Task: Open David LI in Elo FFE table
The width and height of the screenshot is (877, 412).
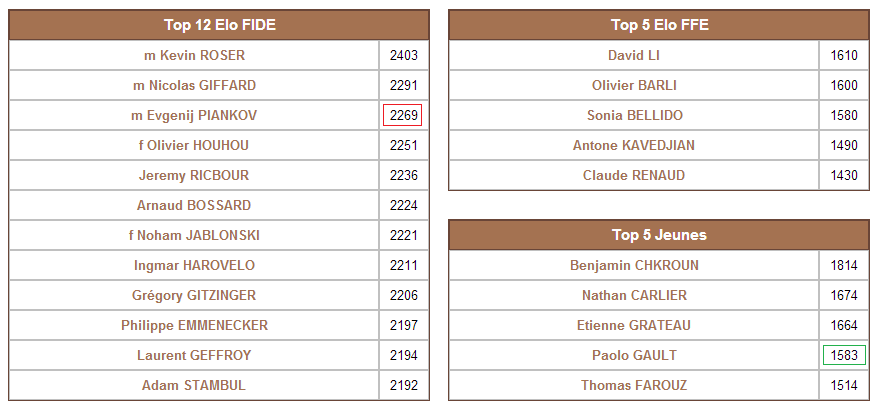Action: [x=634, y=56]
